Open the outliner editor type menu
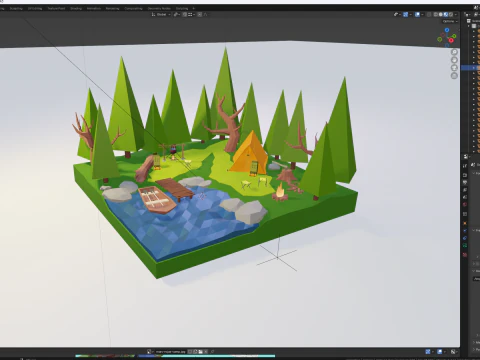 [467, 14]
